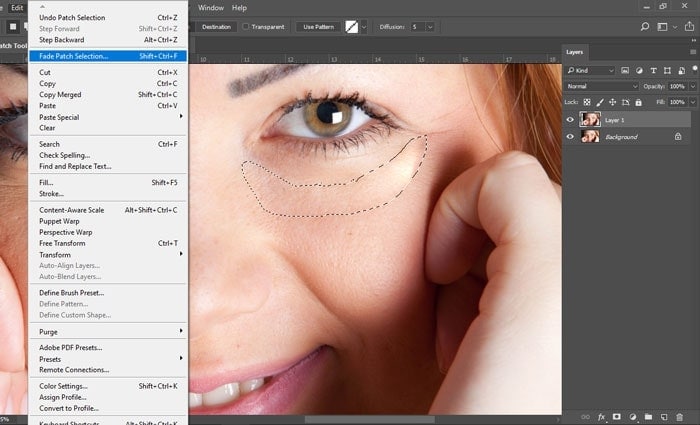Screen dimensions: 700x425
Task: Click the Edit menu title
Action: pyautogui.click(x=17, y=8)
